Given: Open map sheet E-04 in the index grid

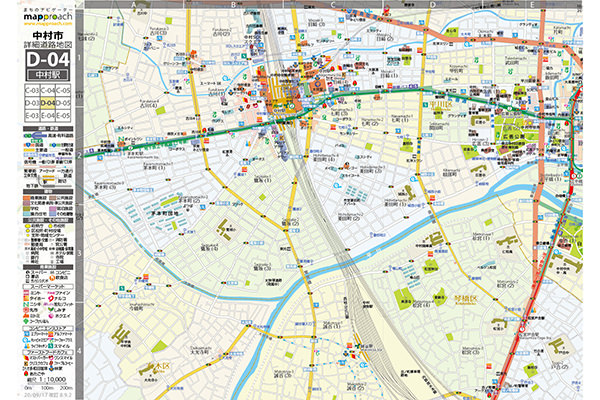Looking at the screenshot, I should pos(48,115).
